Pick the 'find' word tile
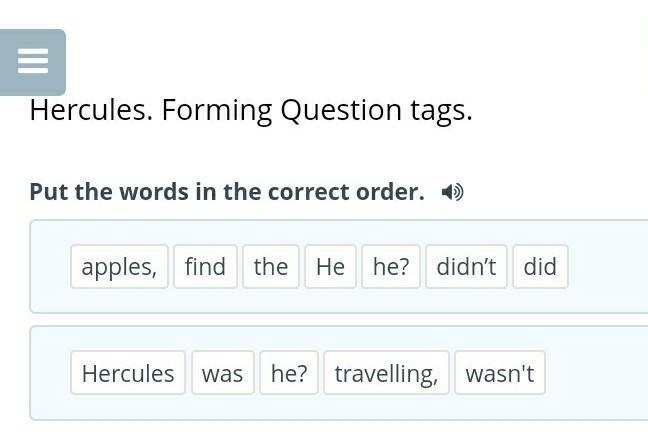The width and height of the screenshot is (648, 443). click(205, 267)
